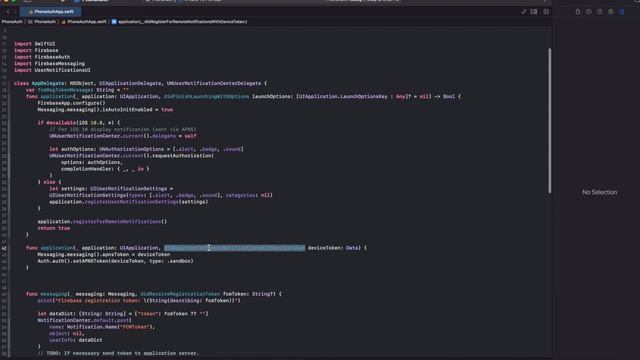Click the TODO comment about application server
640x360 pixels.
pyautogui.click(x=118, y=353)
